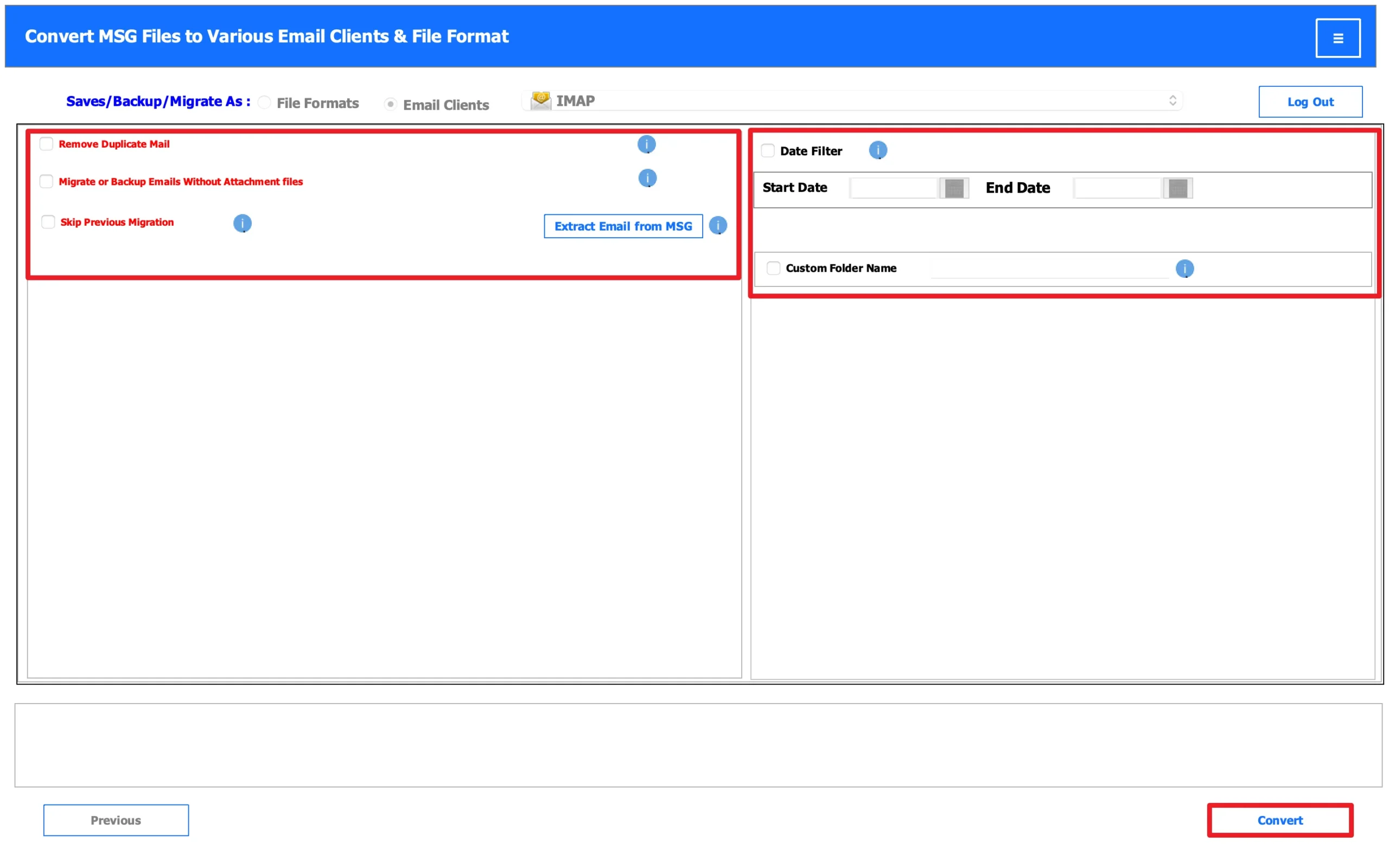Click into the End Date input field
Image resolution: width=1389 pixels, height=868 pixels.
(x=1118, y=188)
